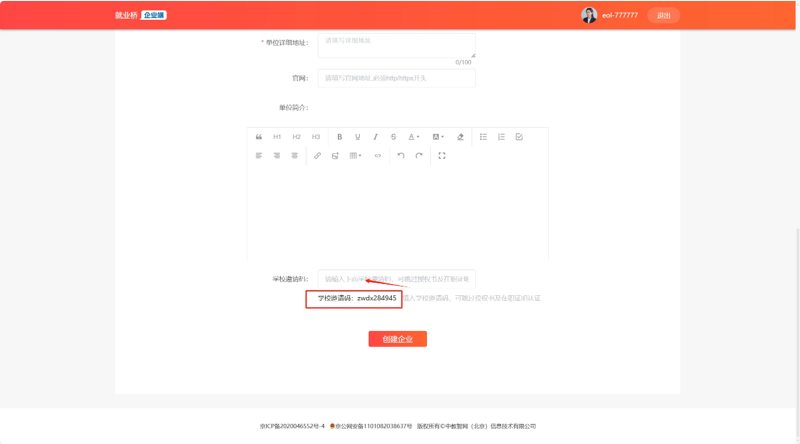This screenshot has width=800, height=444.
Task: Apply the H1 heading style
Action: [277, 137]
